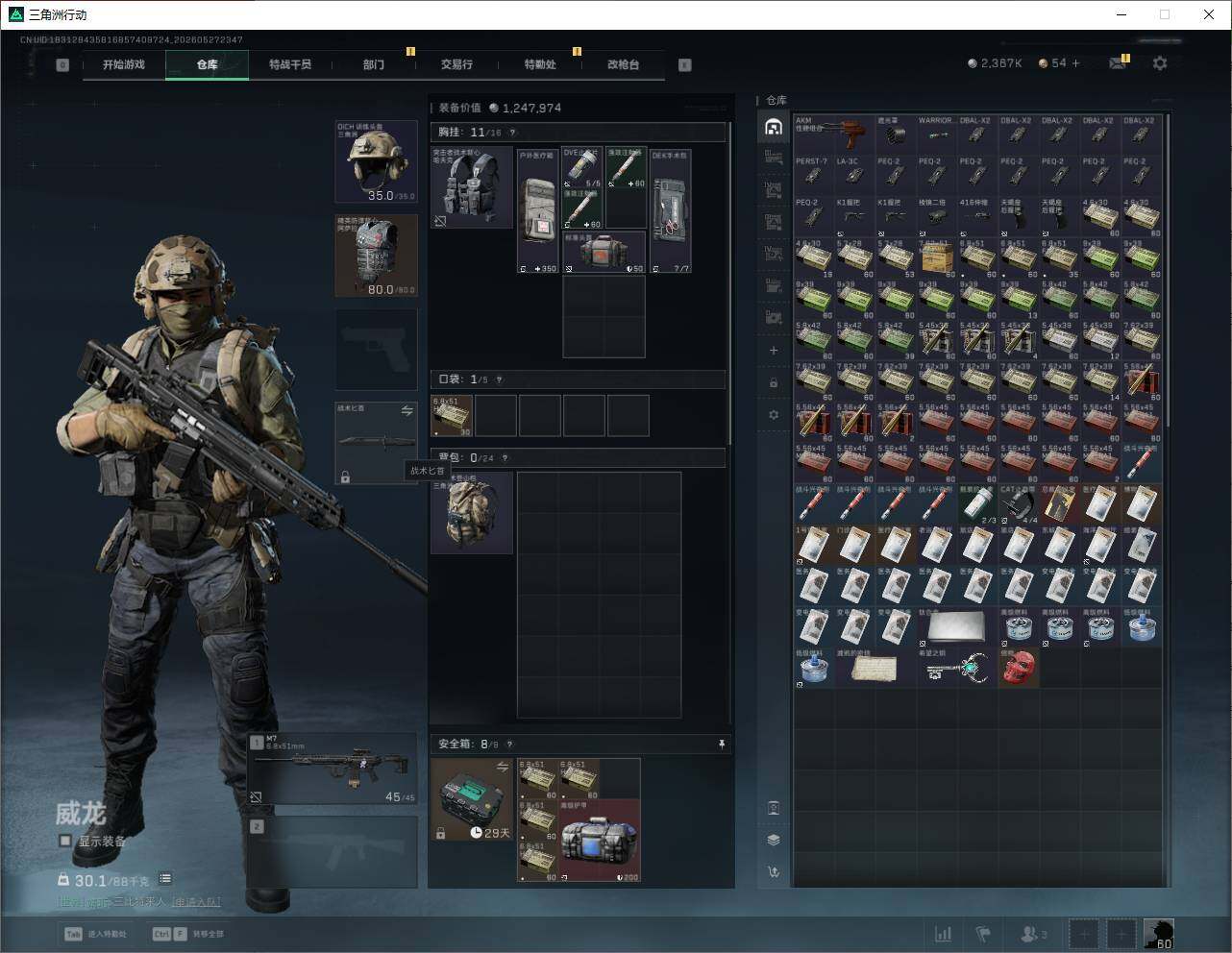Switch to the 特战干员 tab
The height and width of the screenshot is (953, 1232).
click(x=290, y=64)
